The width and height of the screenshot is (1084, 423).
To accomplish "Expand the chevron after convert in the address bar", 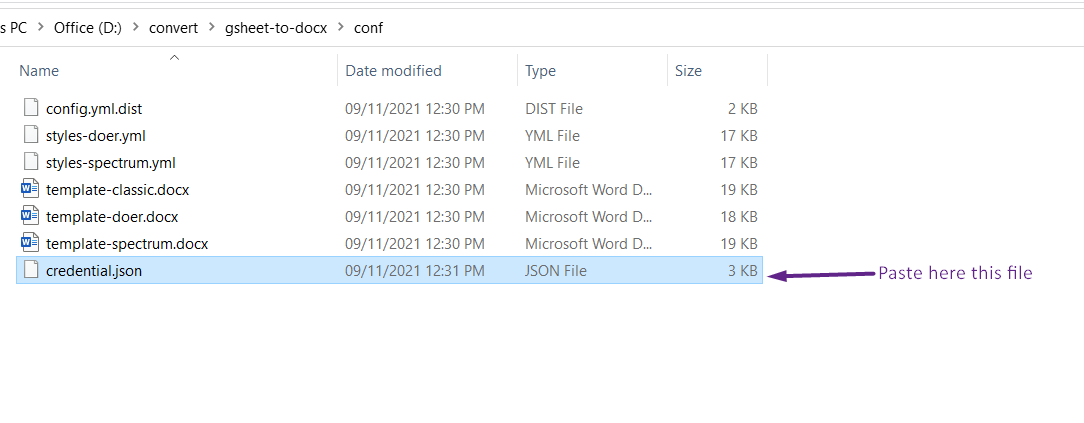I will (211, 28).
